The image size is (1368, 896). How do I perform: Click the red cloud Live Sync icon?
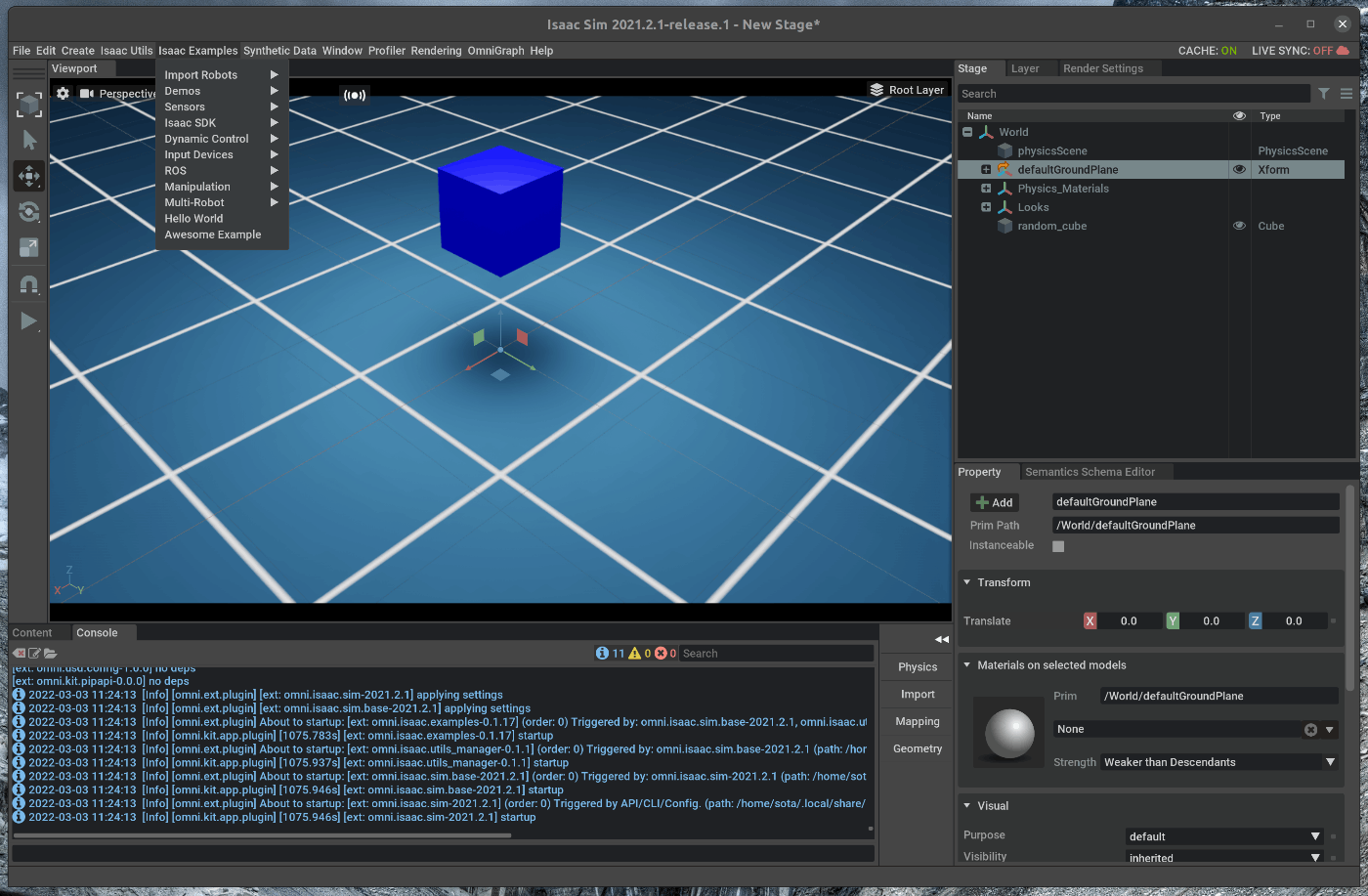tap(1343, 50)
